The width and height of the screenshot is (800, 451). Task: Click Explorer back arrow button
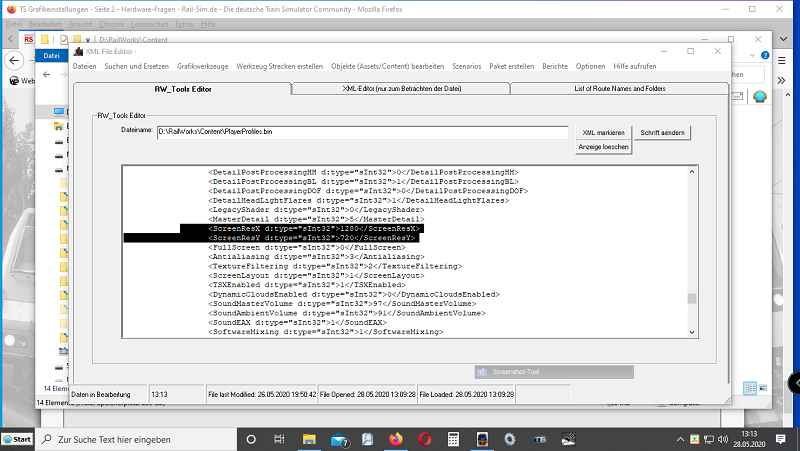(x=46, y=74)
